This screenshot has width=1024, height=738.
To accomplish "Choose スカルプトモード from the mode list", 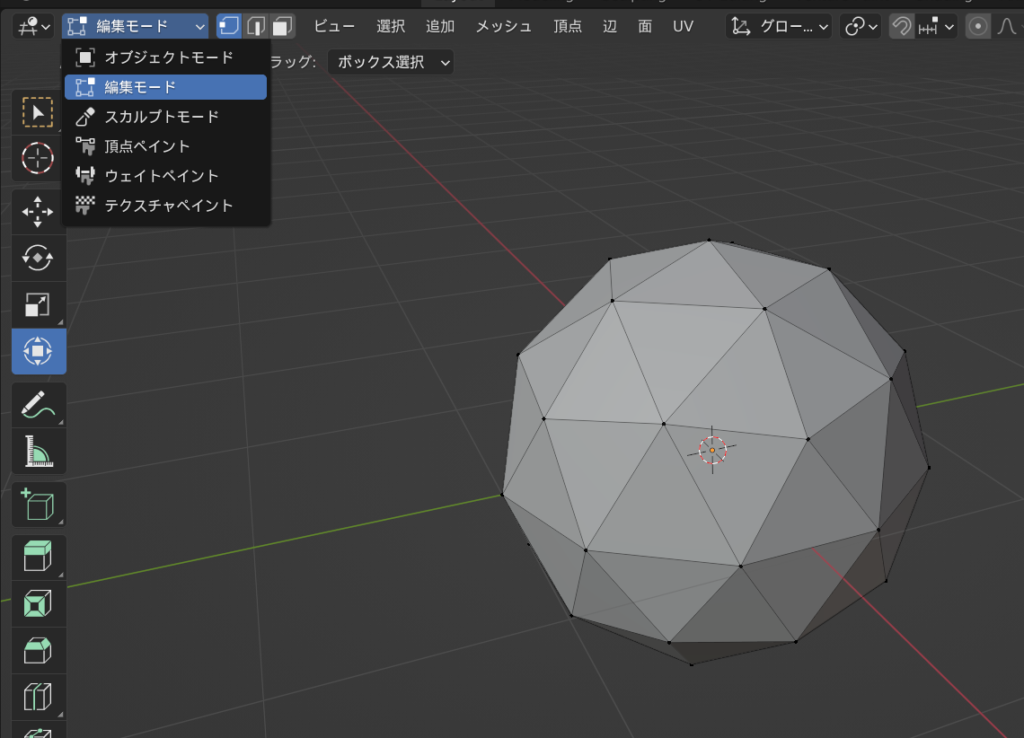I will coord(161,117).
